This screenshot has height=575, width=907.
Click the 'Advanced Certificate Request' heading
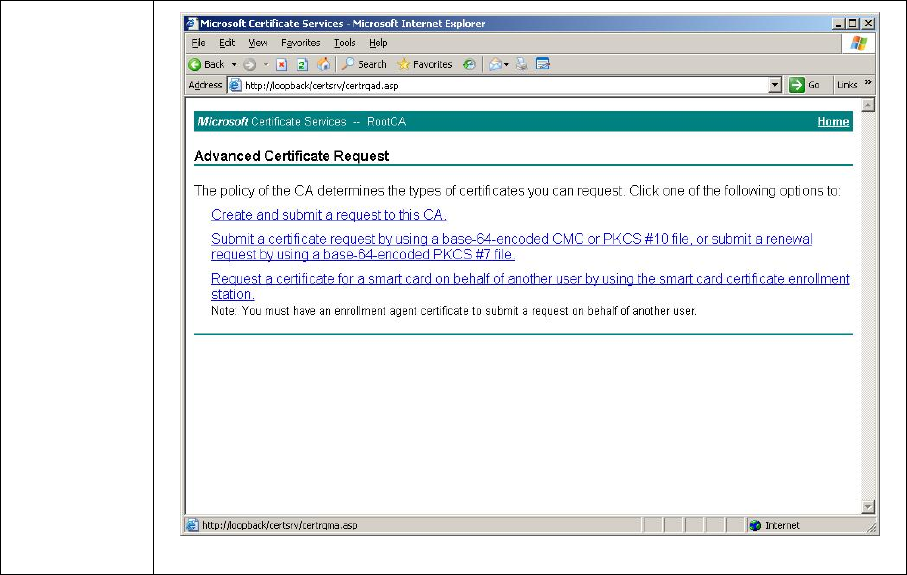pos(292,156)
